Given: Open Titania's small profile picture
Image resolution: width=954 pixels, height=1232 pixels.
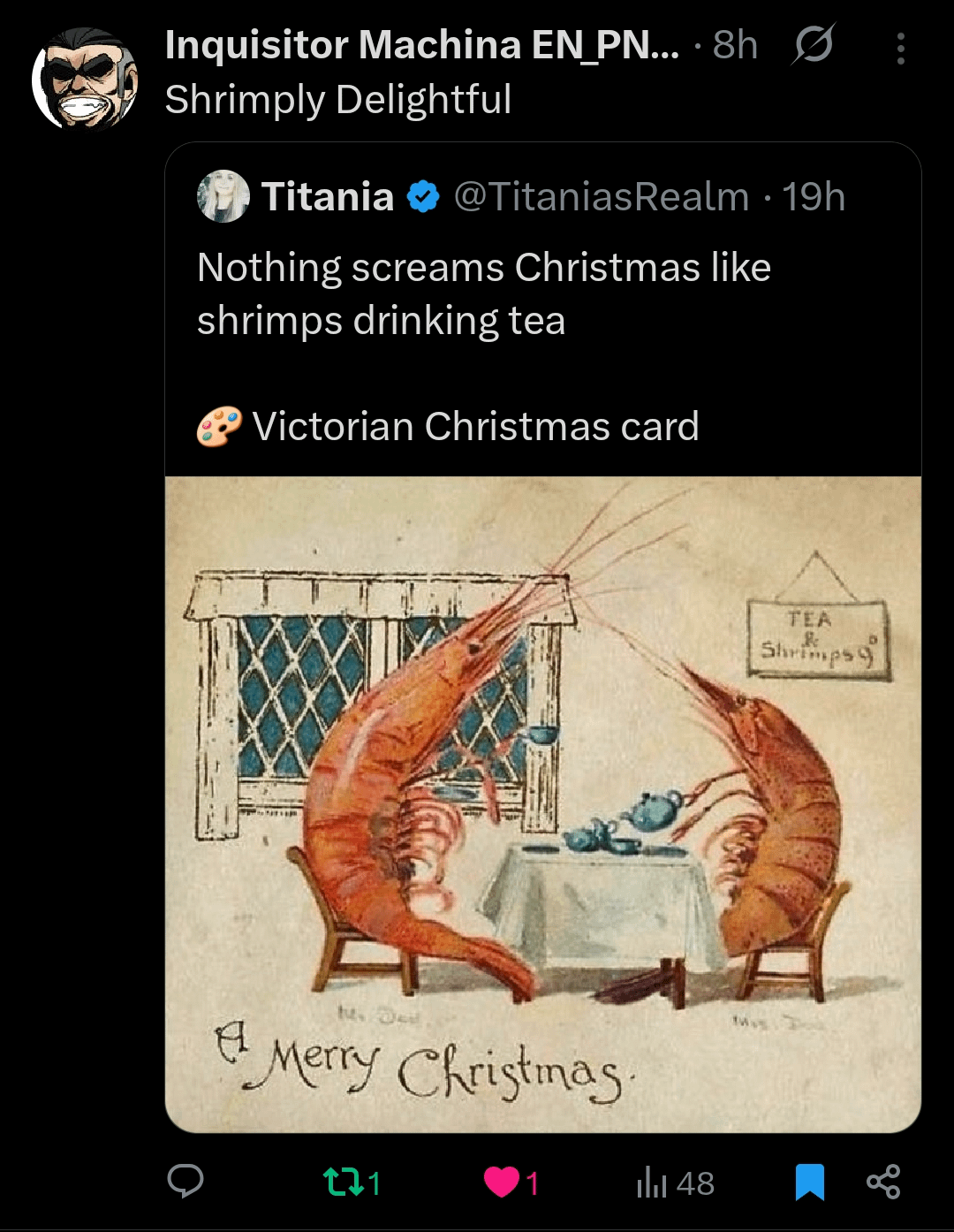Looking at the screenshot, I should pyautogui.click(x=223, y=196).
